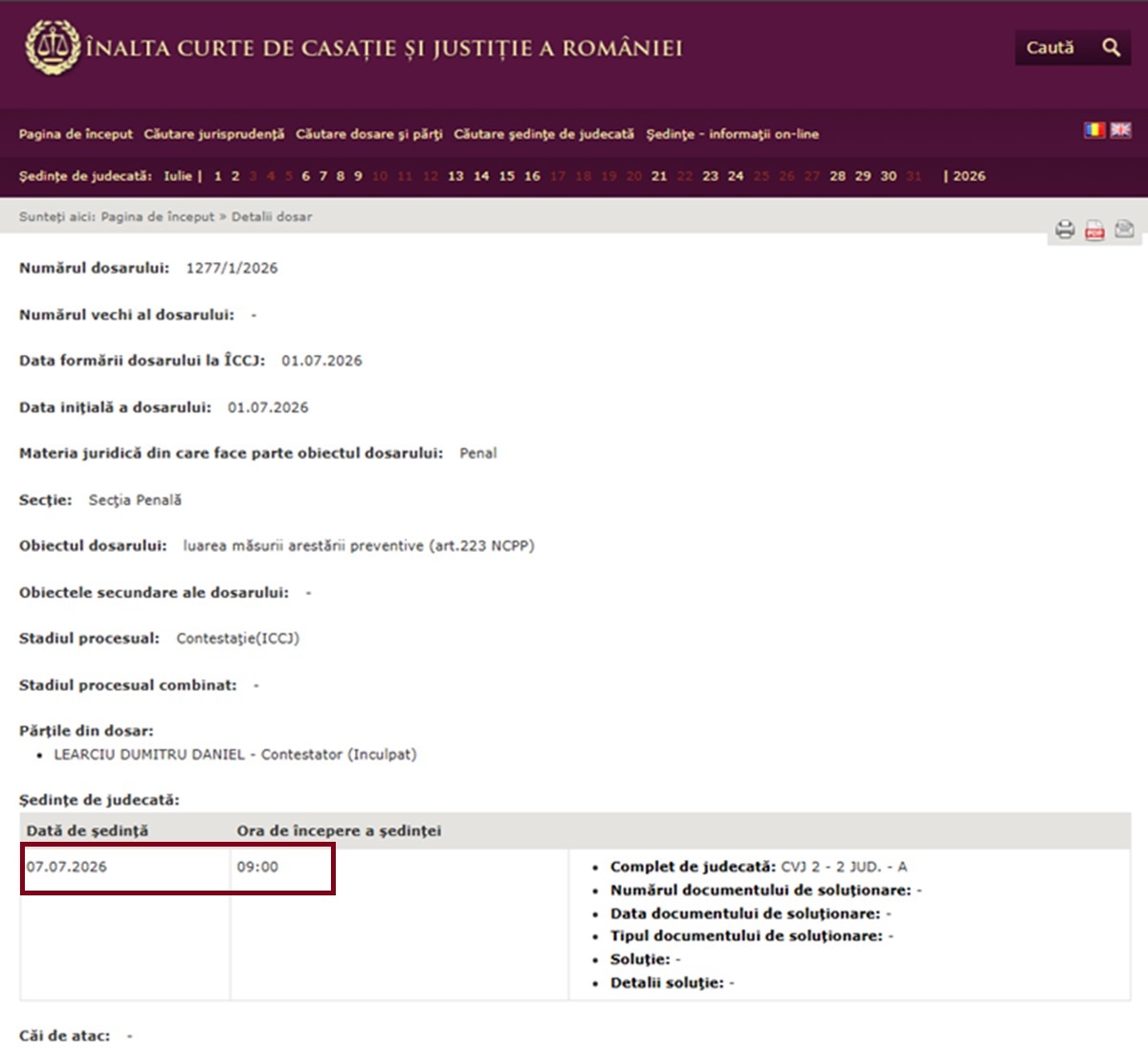Select hearing day 23 in calendar strip
This screenshot has width=1148, height=1058.
(710, 176)
